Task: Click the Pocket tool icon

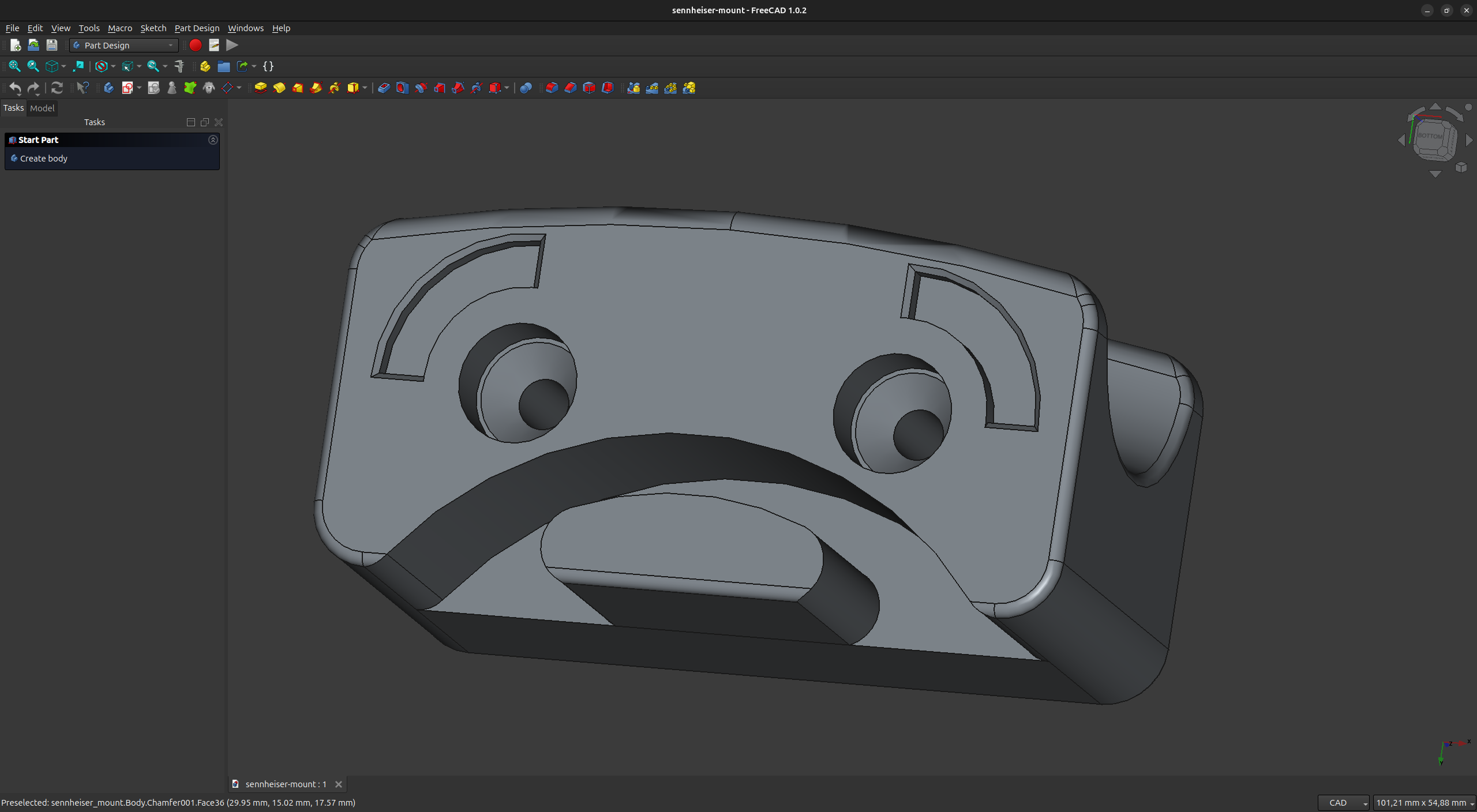Action: pos(384,88)
